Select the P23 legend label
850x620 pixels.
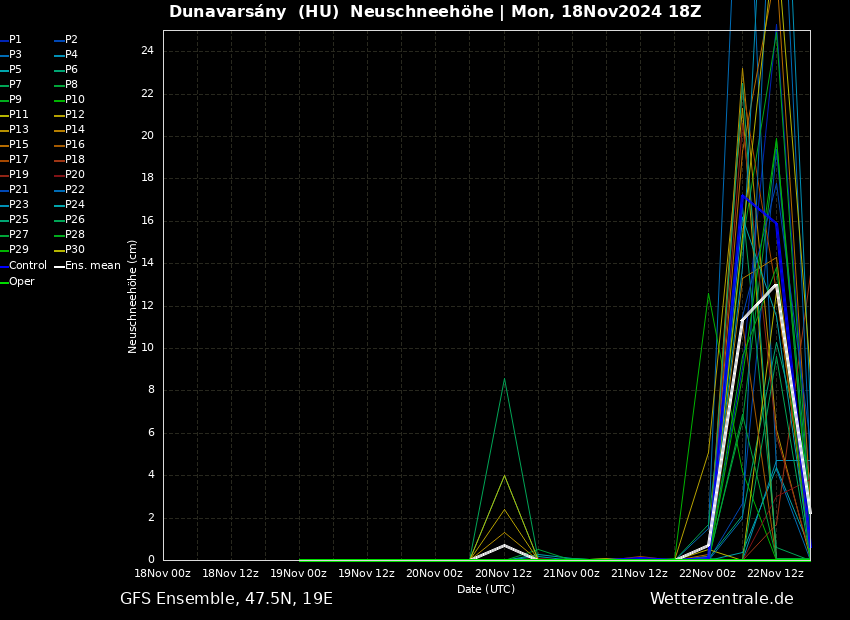[18, 205]
